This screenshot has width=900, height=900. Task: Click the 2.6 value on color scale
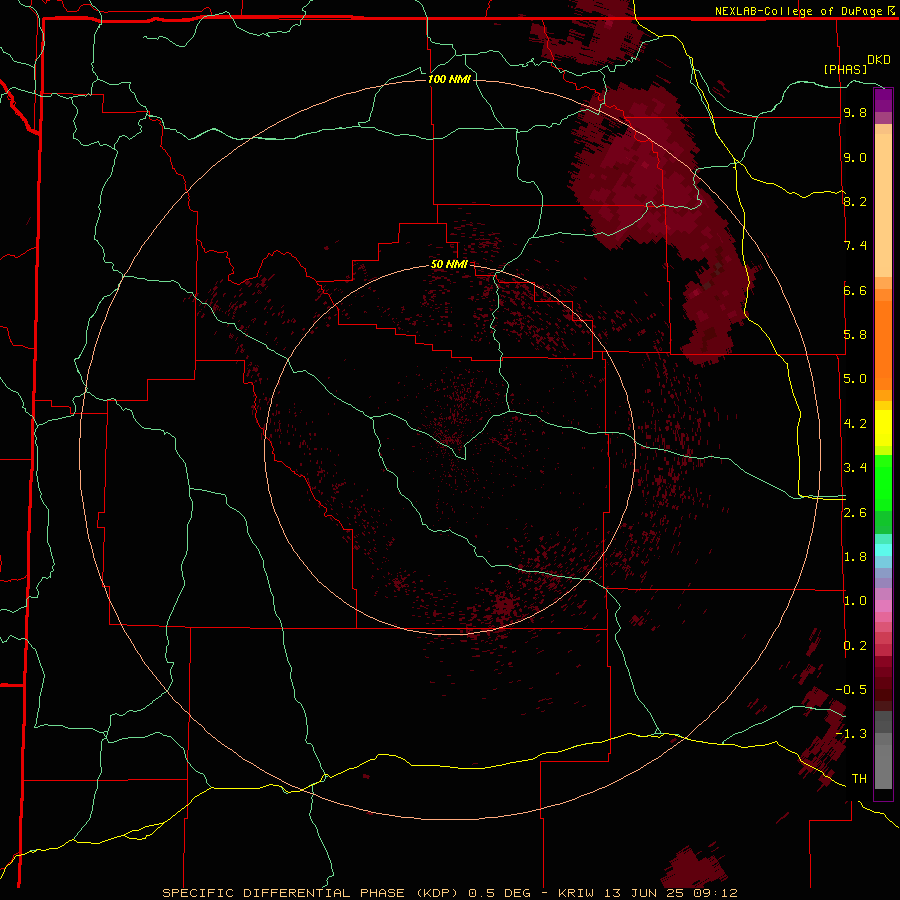tap(855, 513)
